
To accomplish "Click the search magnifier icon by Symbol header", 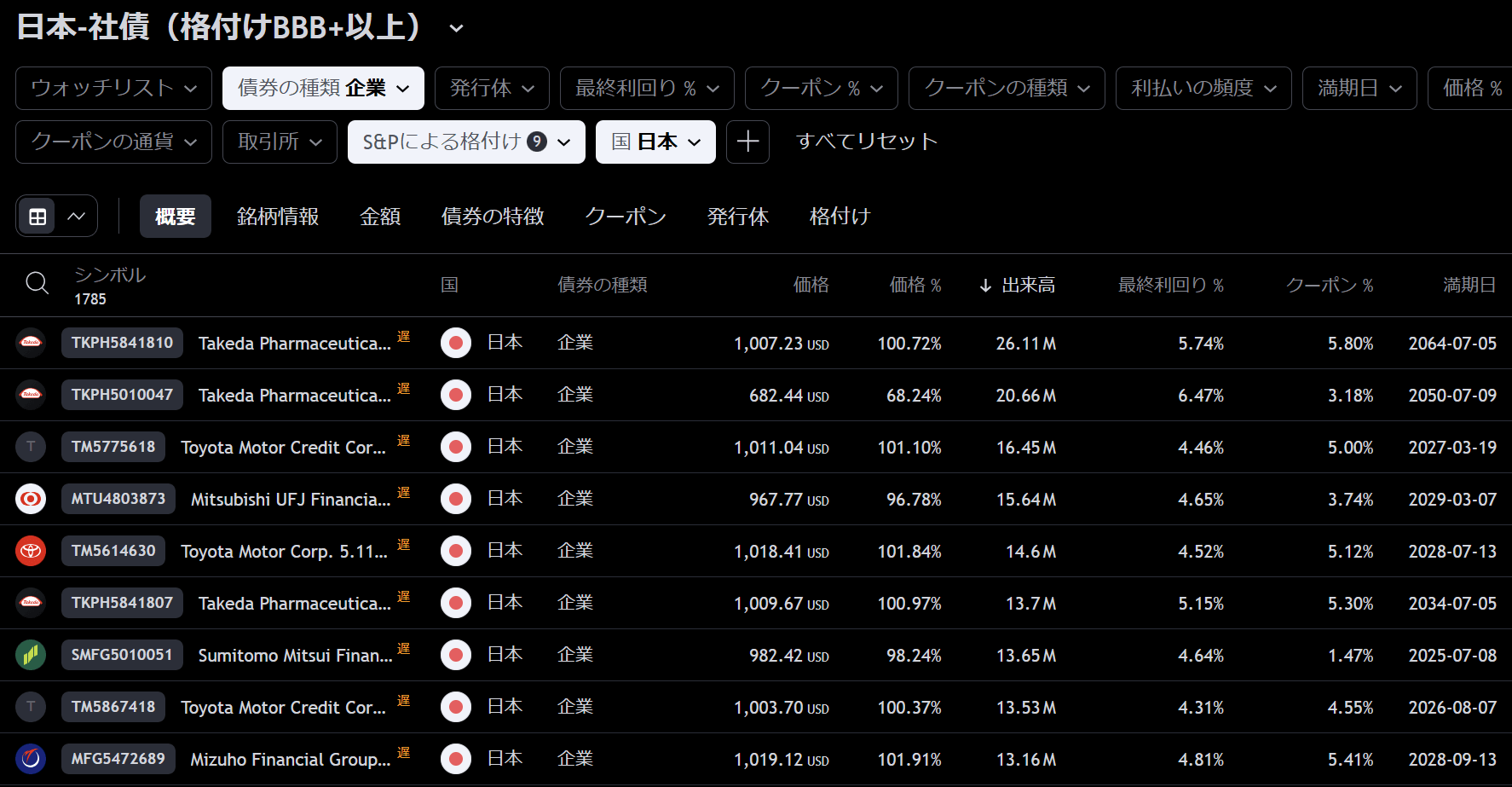I will pos(37,283).
